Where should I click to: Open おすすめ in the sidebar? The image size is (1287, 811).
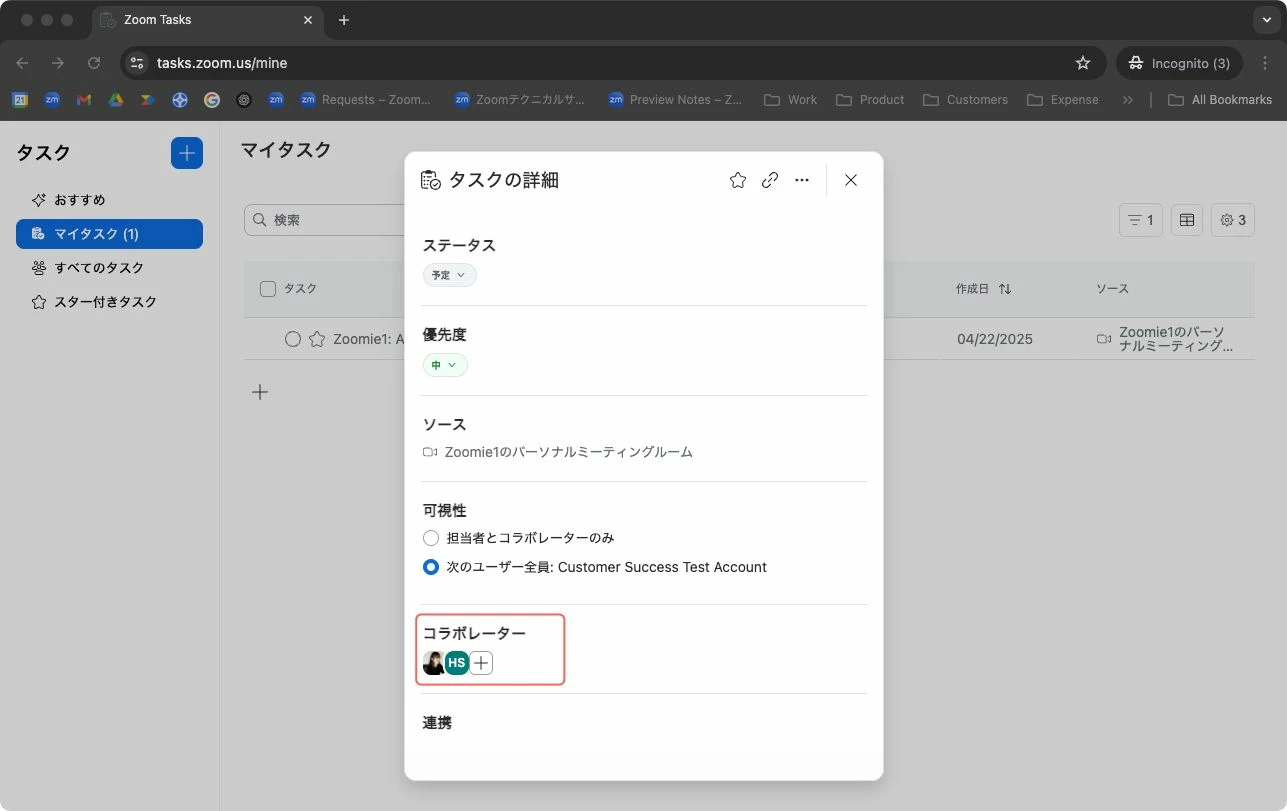click(x=109, y=200)
